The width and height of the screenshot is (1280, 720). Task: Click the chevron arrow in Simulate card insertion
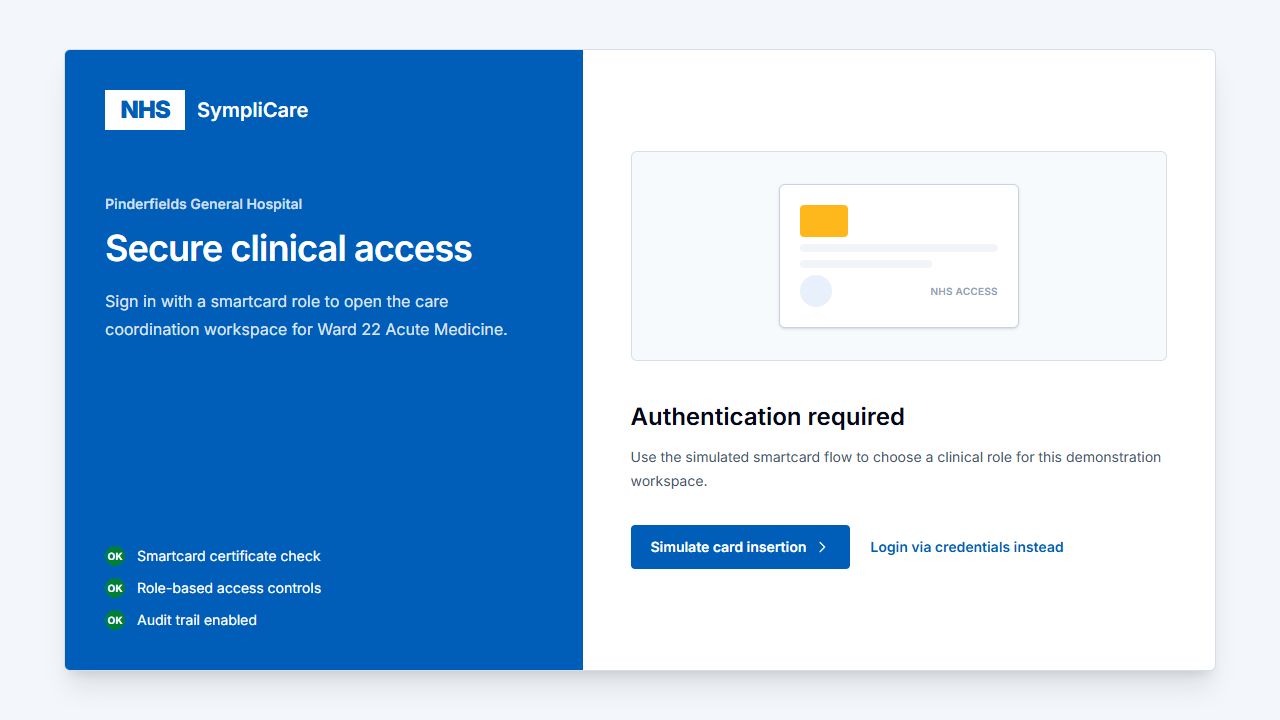[x=822, y=547]
